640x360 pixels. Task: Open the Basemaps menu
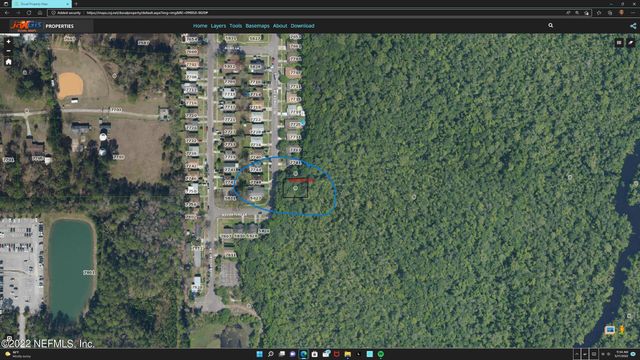258,26
